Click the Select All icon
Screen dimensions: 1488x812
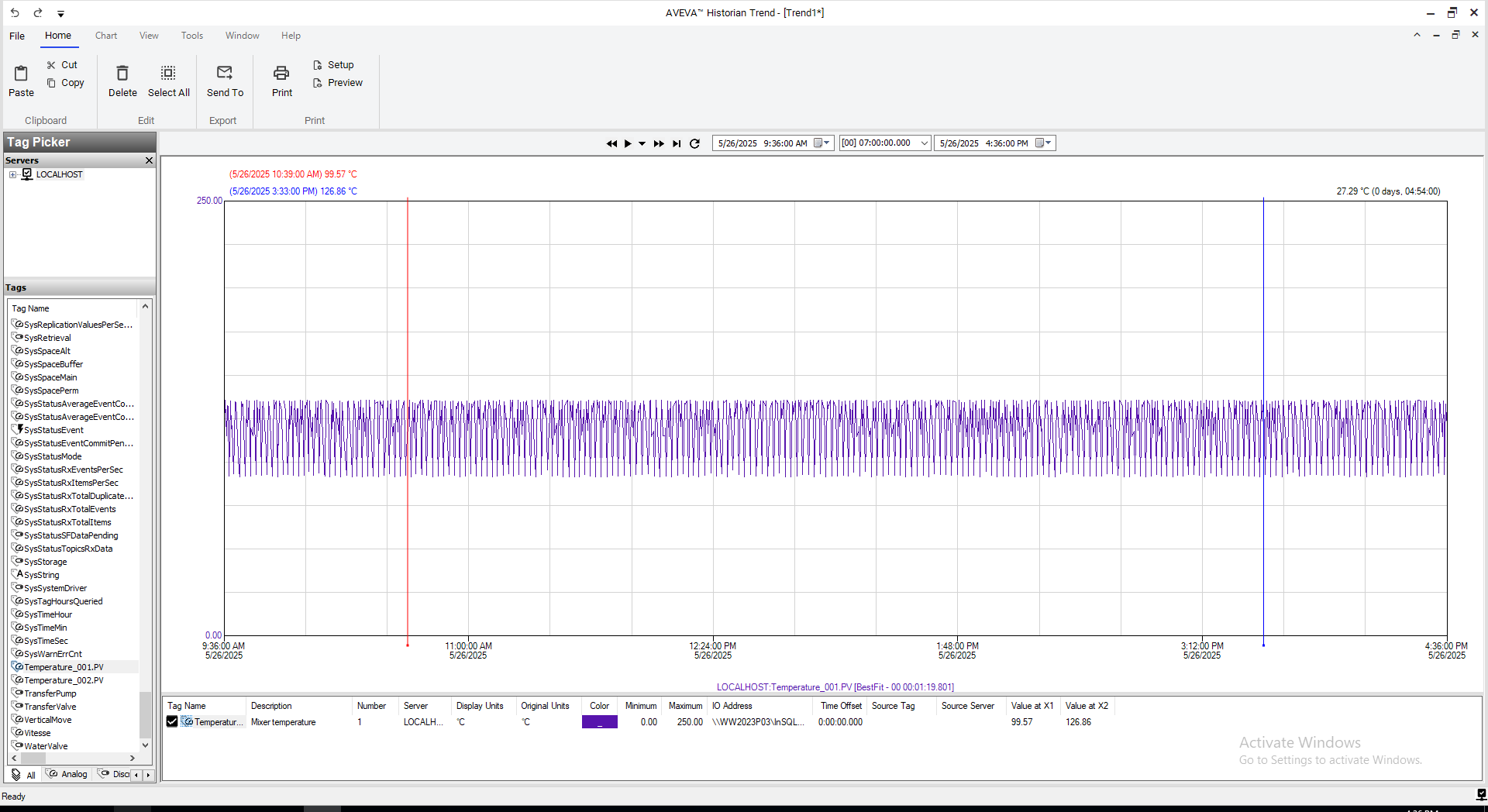pyautogui.click(x=168, y=74)
